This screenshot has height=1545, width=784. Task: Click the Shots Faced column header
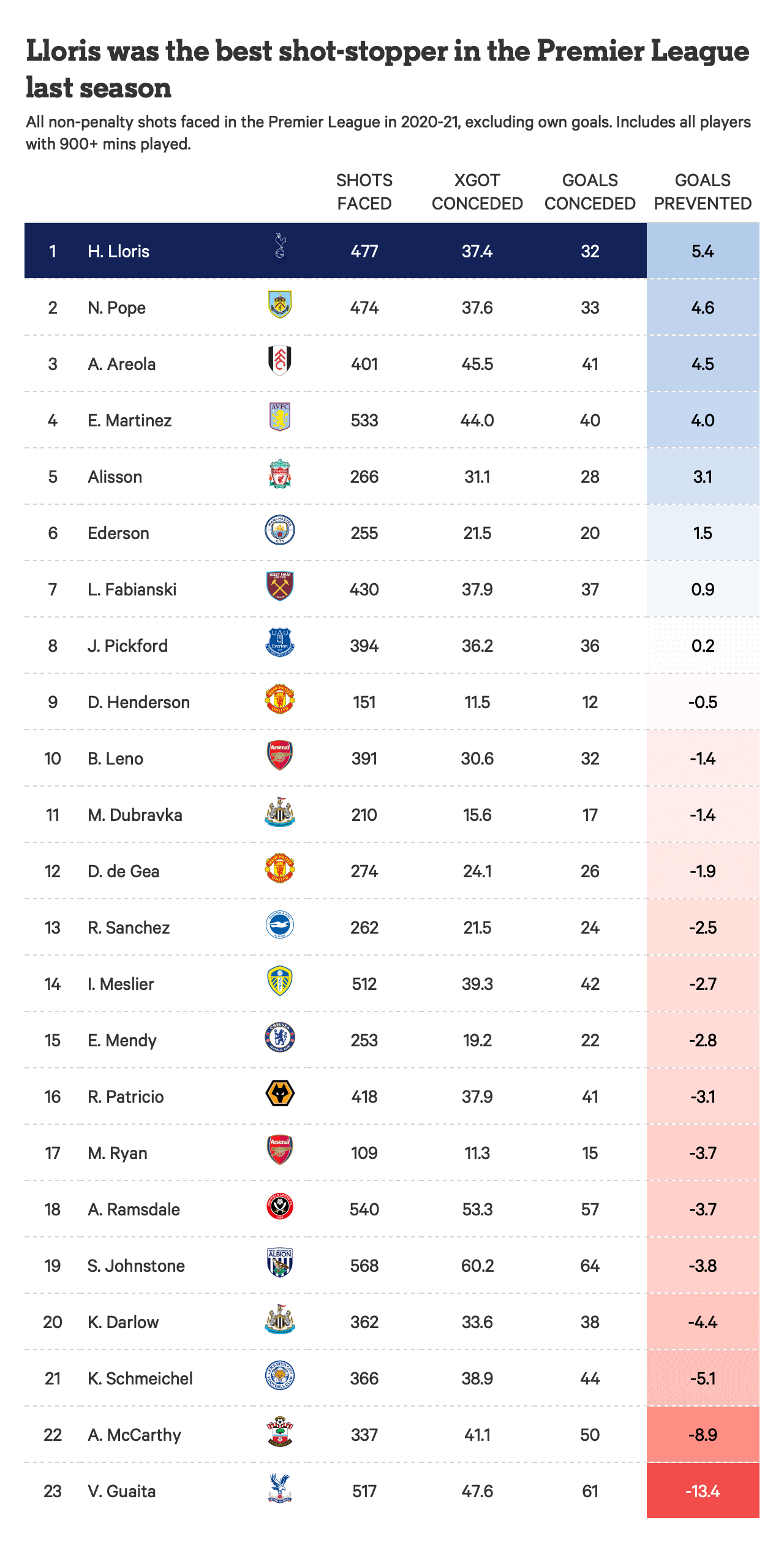pos(364,192)
